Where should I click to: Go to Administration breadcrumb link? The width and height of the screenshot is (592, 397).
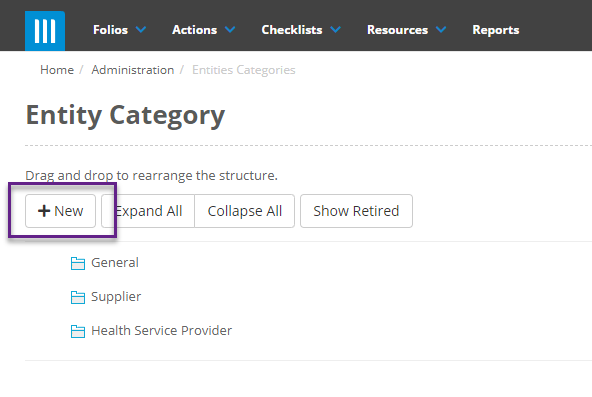point(133,70)
